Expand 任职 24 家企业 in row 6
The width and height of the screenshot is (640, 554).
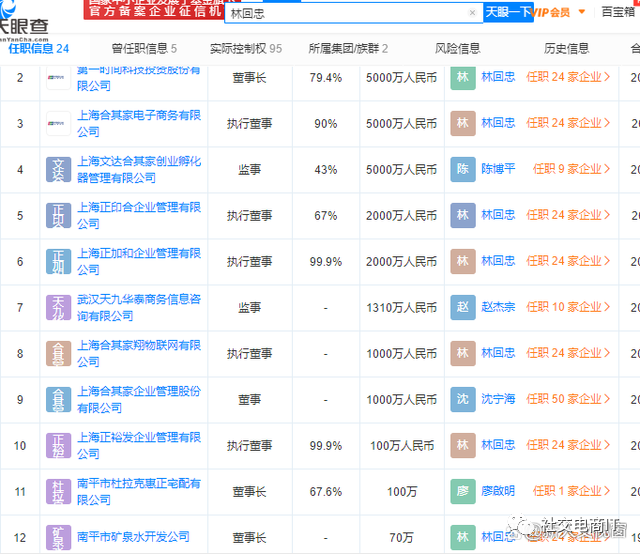pyautogui.click(x=568, y=260)
